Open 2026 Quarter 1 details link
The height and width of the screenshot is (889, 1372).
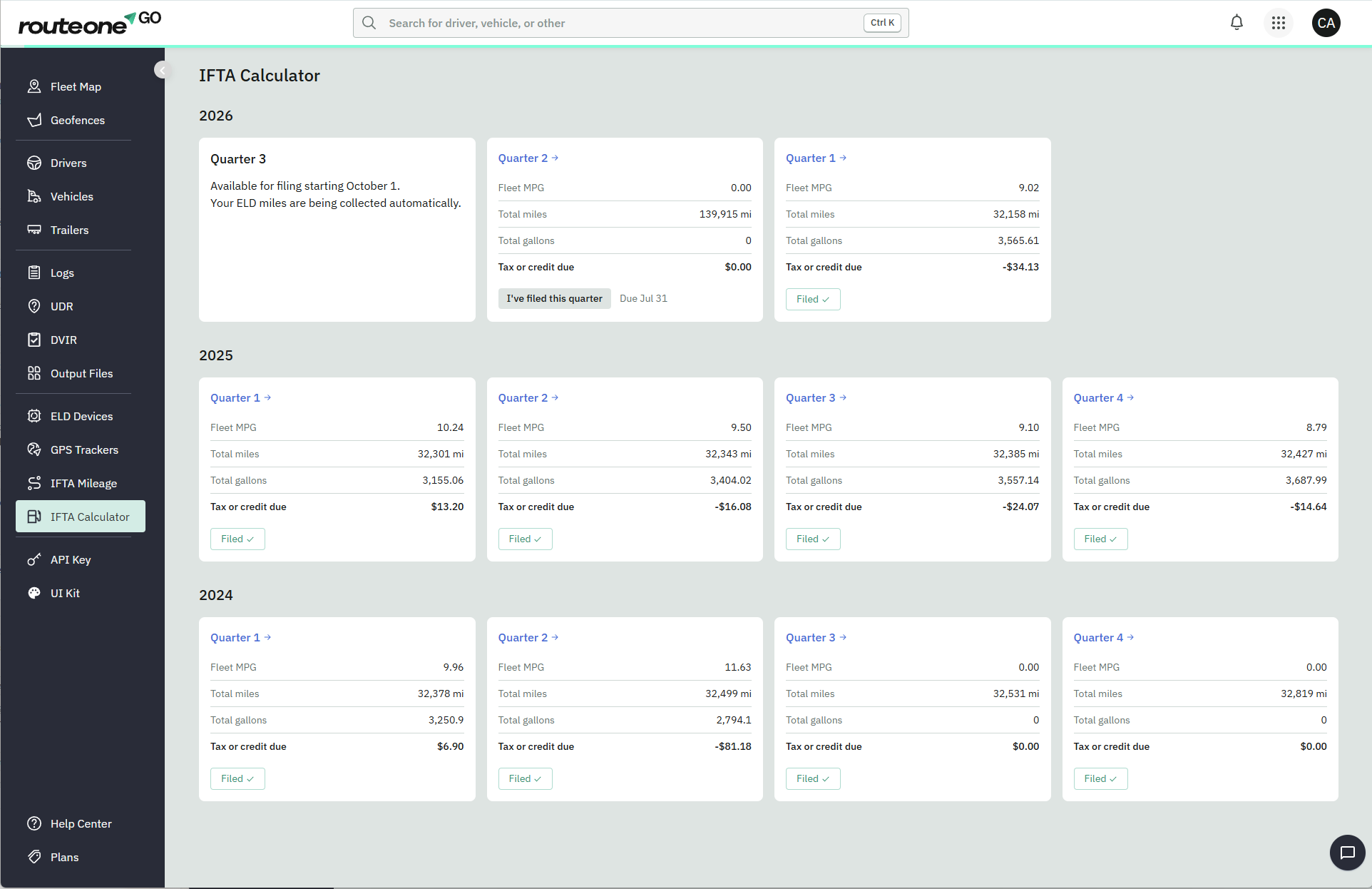[816, 158]
